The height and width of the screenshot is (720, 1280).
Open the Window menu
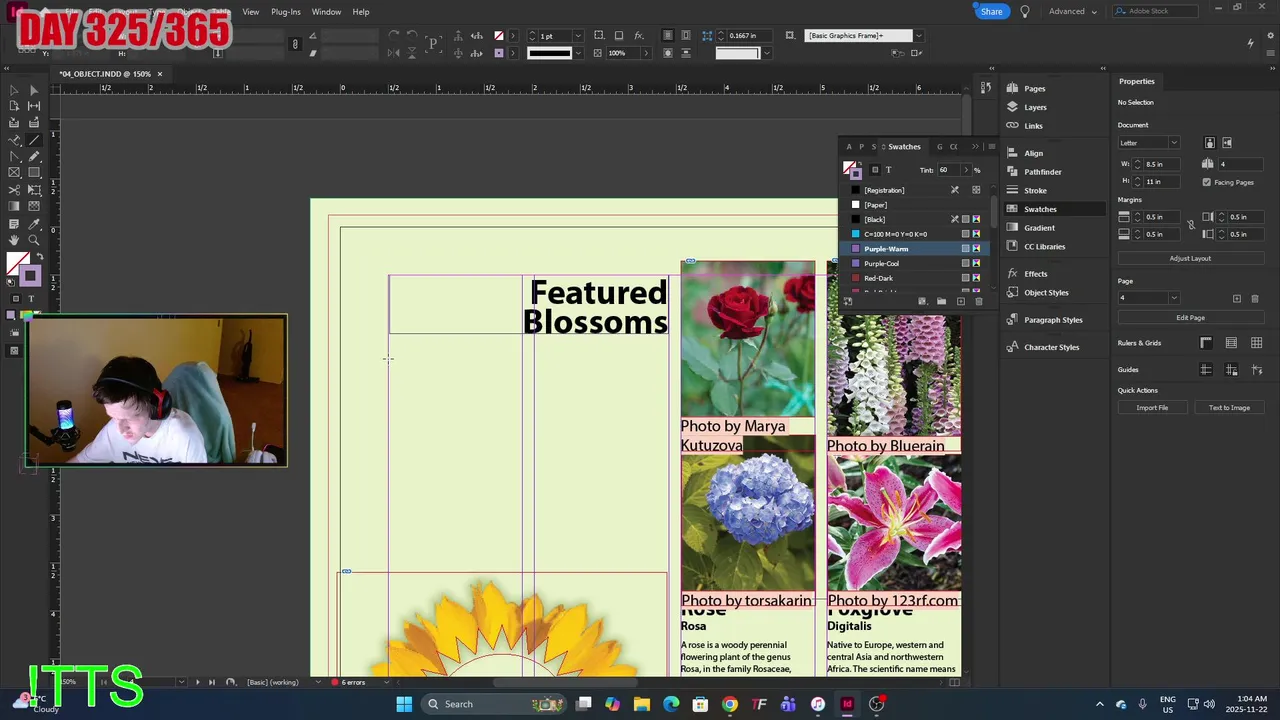[x=326, y=12]
